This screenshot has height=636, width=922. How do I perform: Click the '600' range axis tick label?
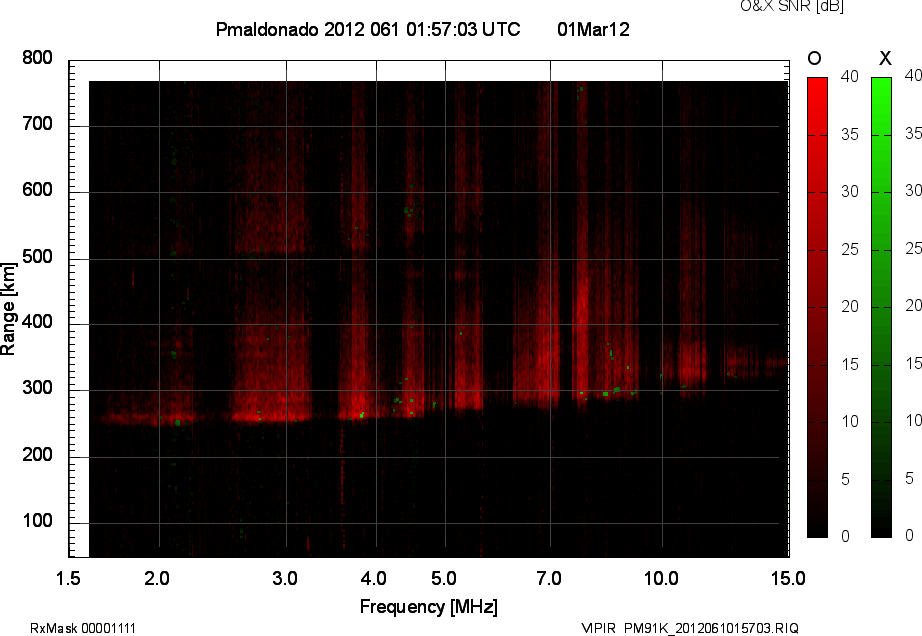pos(38,190)
